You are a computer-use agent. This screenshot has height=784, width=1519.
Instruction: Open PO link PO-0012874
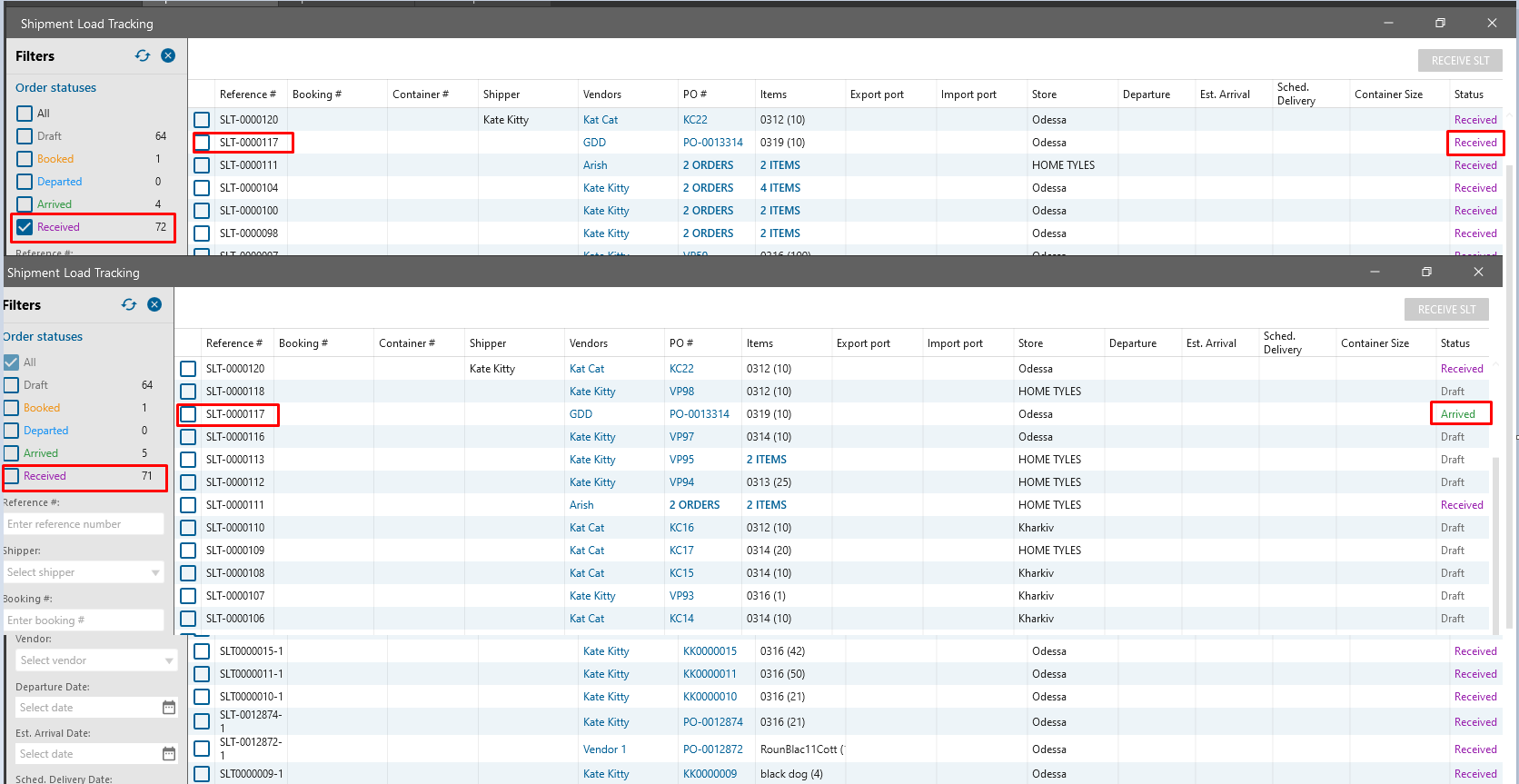click(713, 722)
